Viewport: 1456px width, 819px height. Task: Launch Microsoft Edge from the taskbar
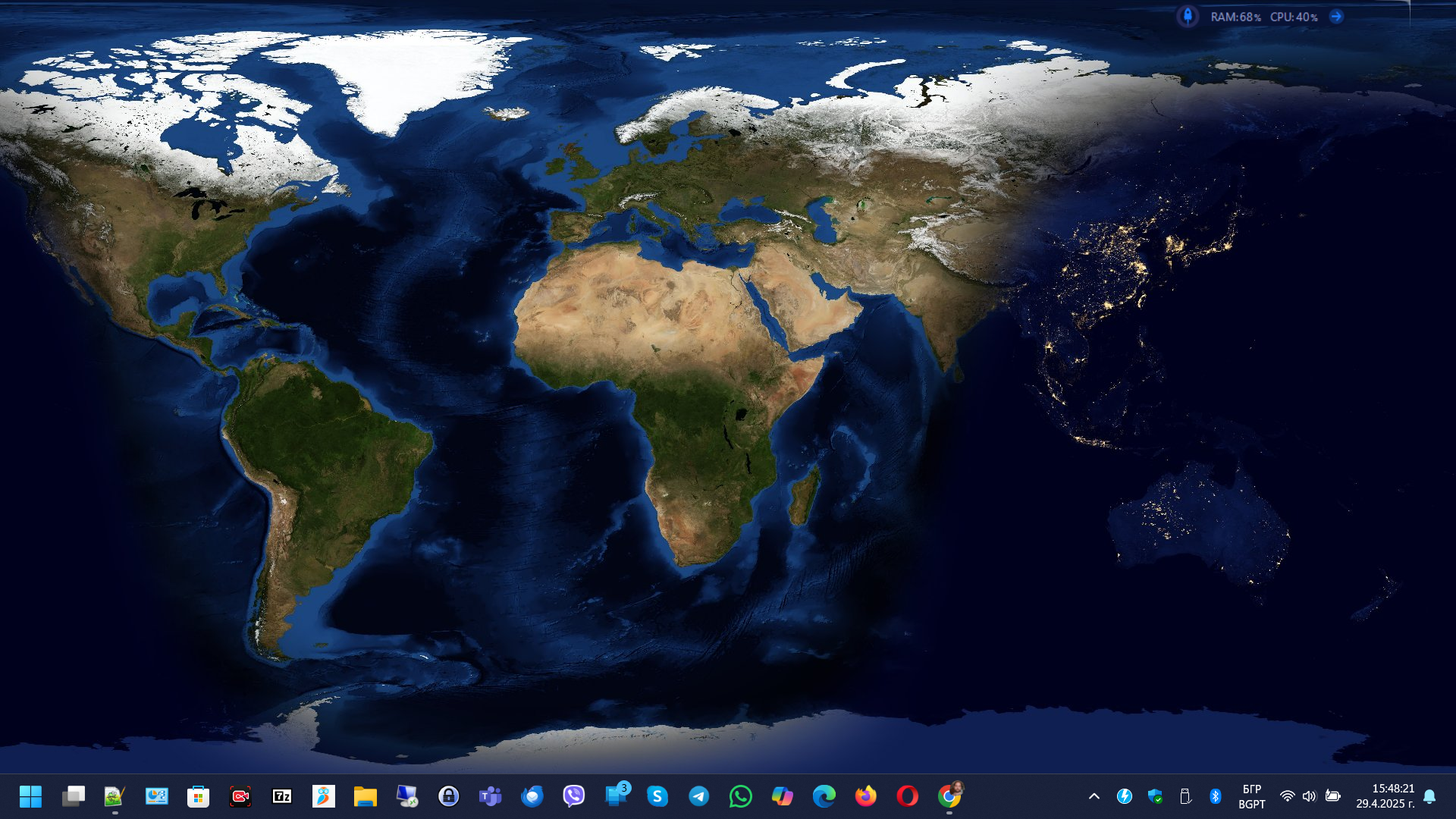(x=824, y=796)
